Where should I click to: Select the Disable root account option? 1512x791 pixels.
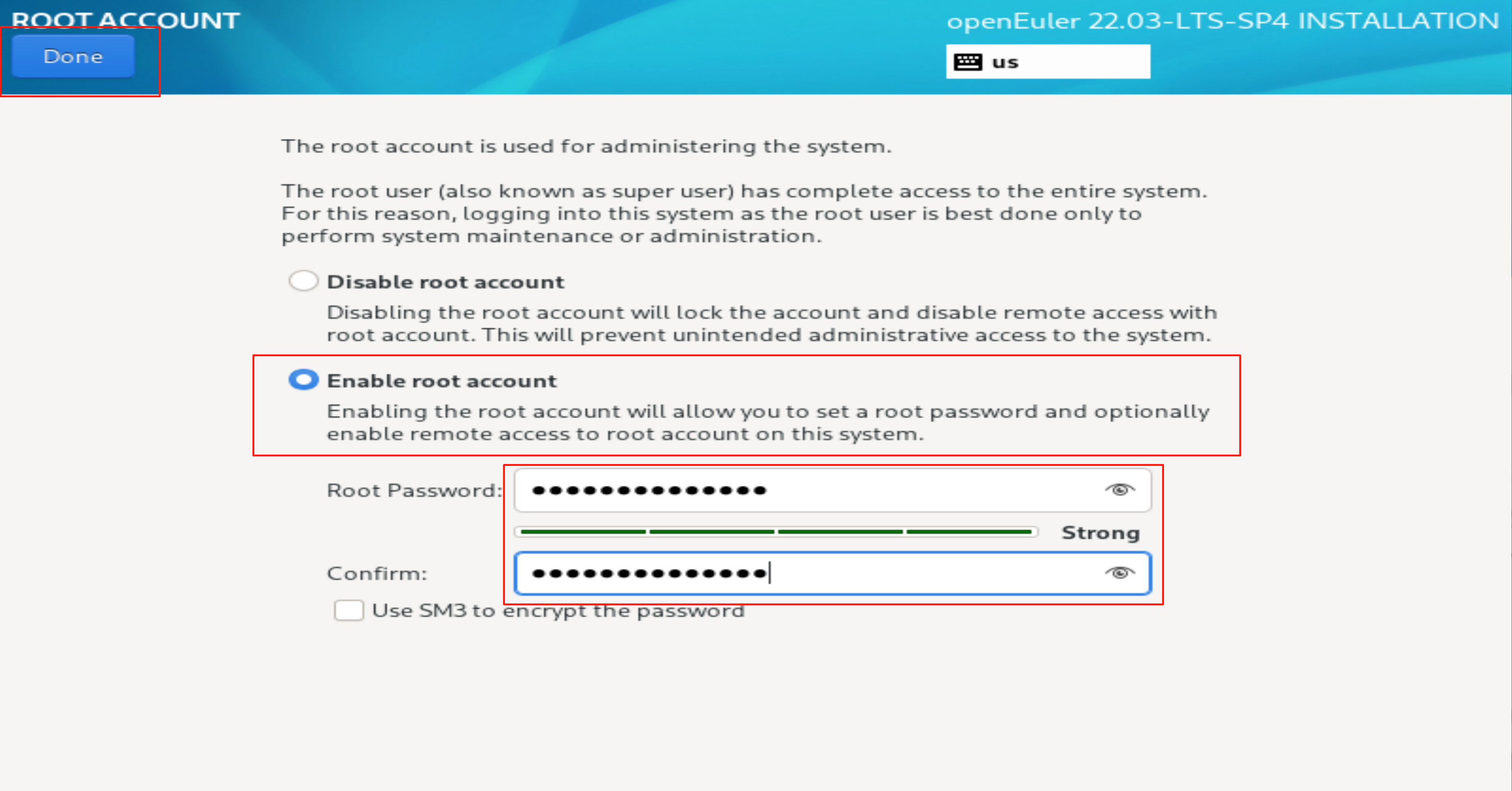[303, 281]
